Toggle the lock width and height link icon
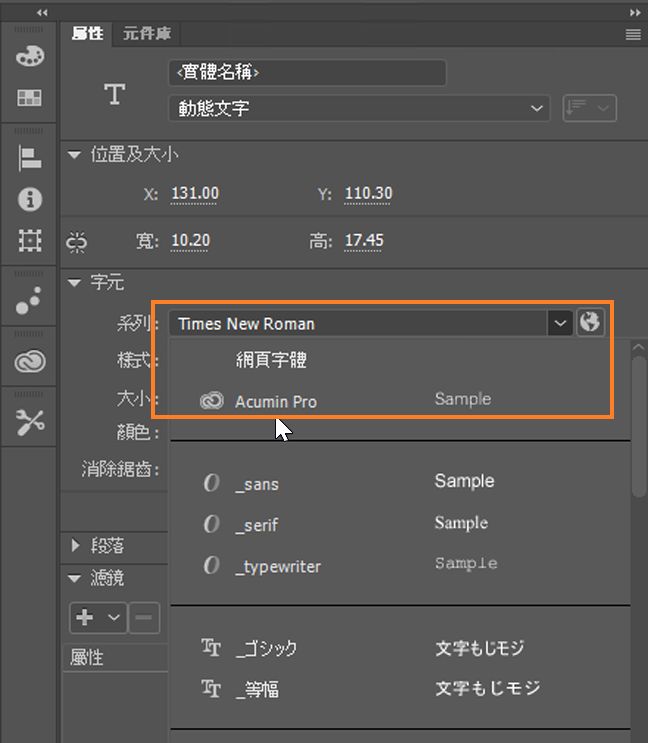The width and height of the screenshot is (648, 743). pyautogui.click(x=77, y=242)
